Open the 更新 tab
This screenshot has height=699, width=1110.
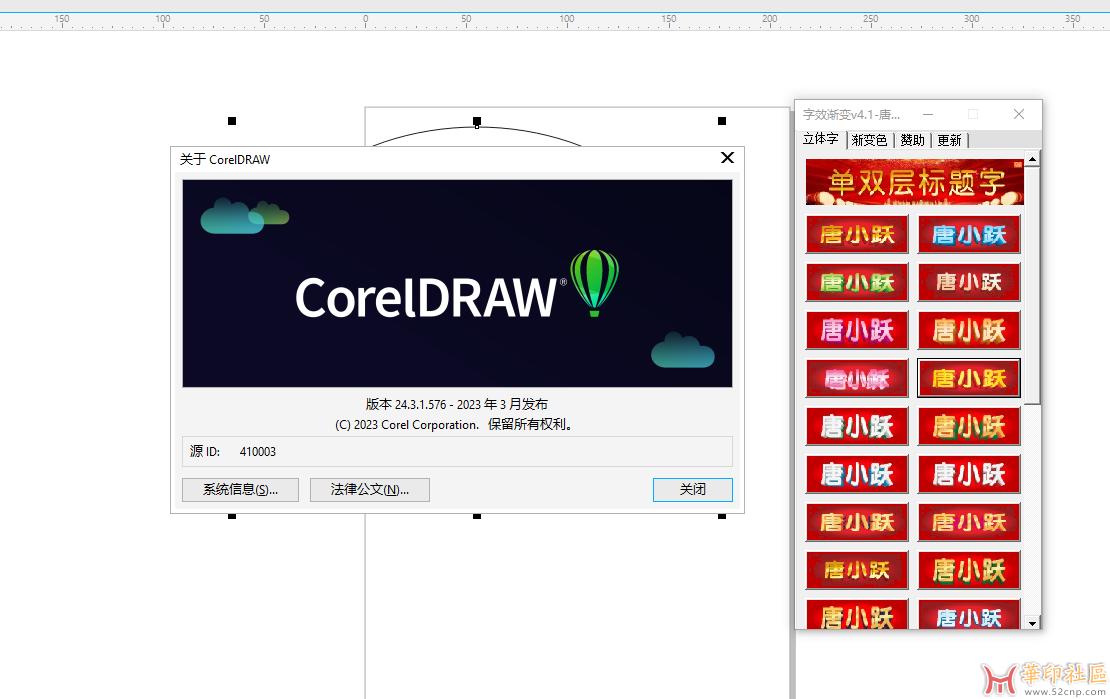pyautogui.click(x=949, y=141)
